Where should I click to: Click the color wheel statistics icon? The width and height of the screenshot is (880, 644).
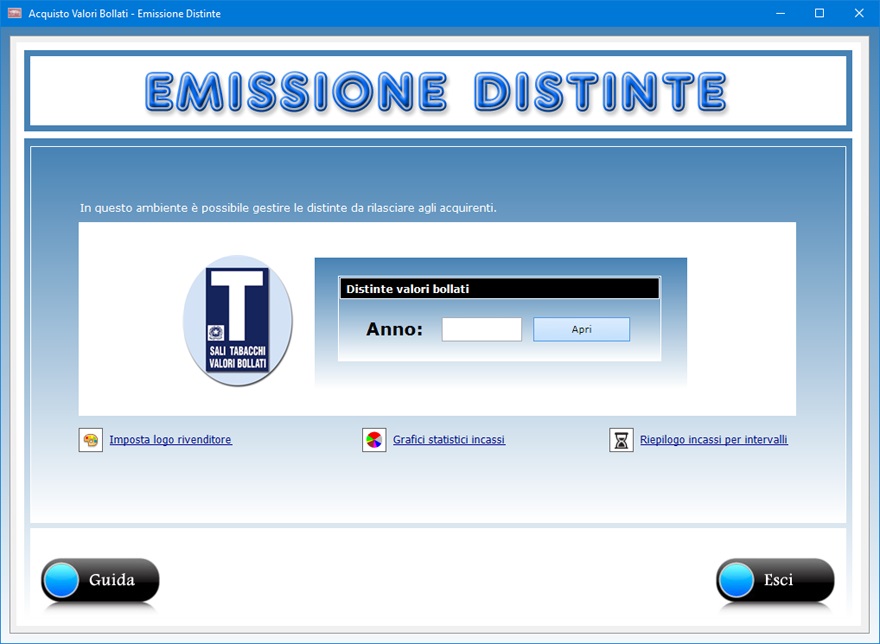(374, 440)
